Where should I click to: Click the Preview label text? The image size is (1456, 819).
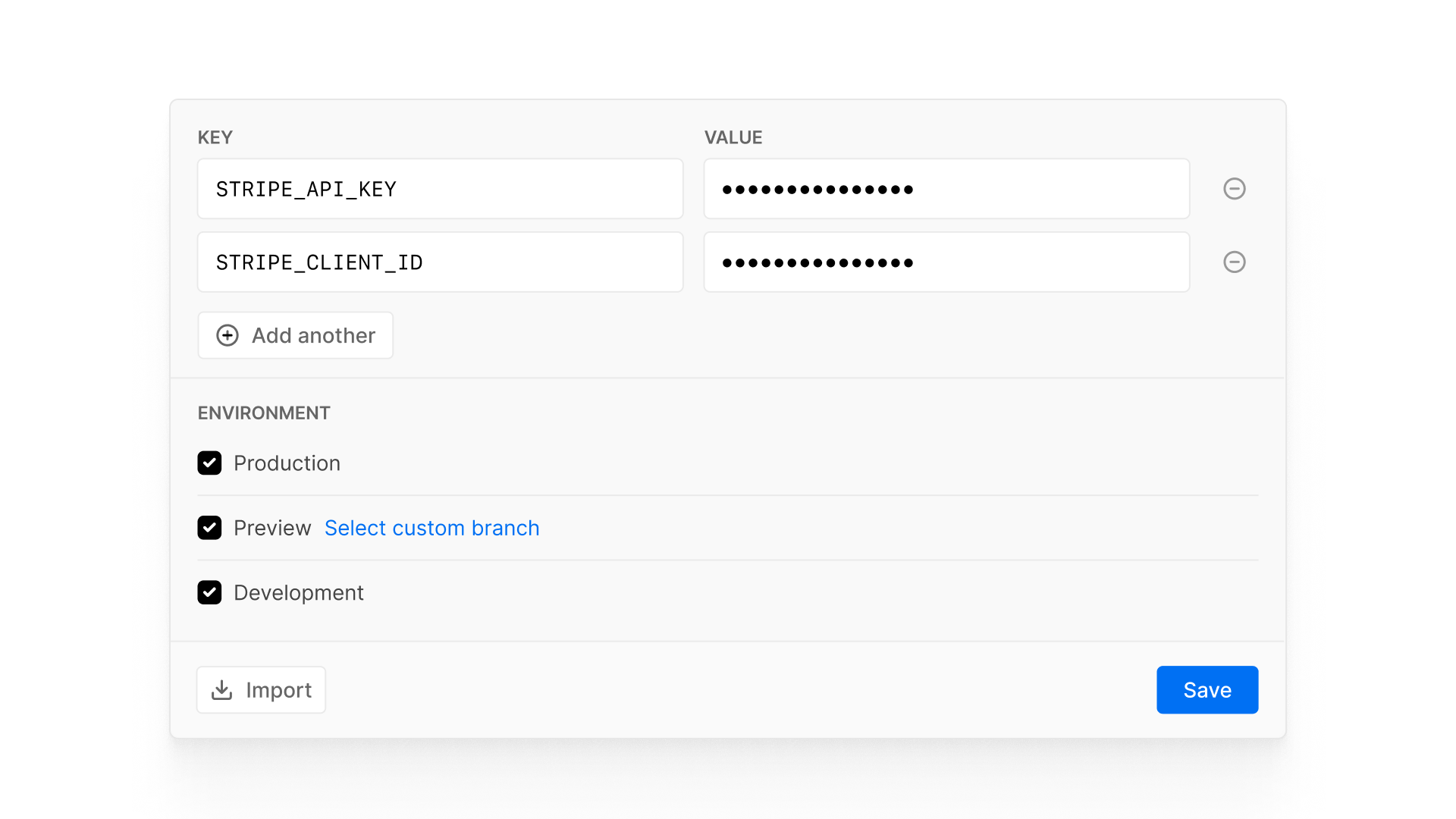coord(272,528)
